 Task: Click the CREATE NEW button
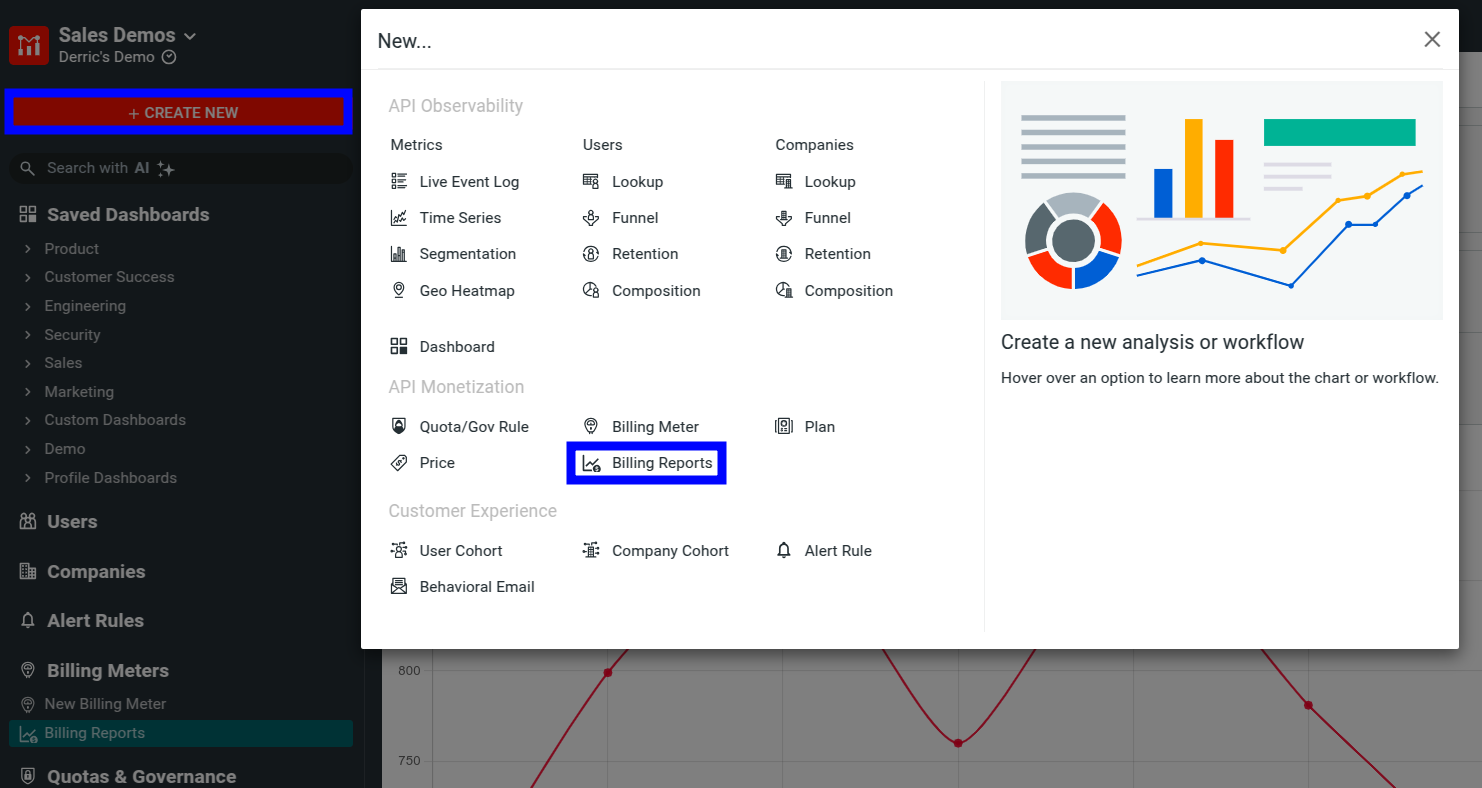pyautogui.click(x=178, y=112)
